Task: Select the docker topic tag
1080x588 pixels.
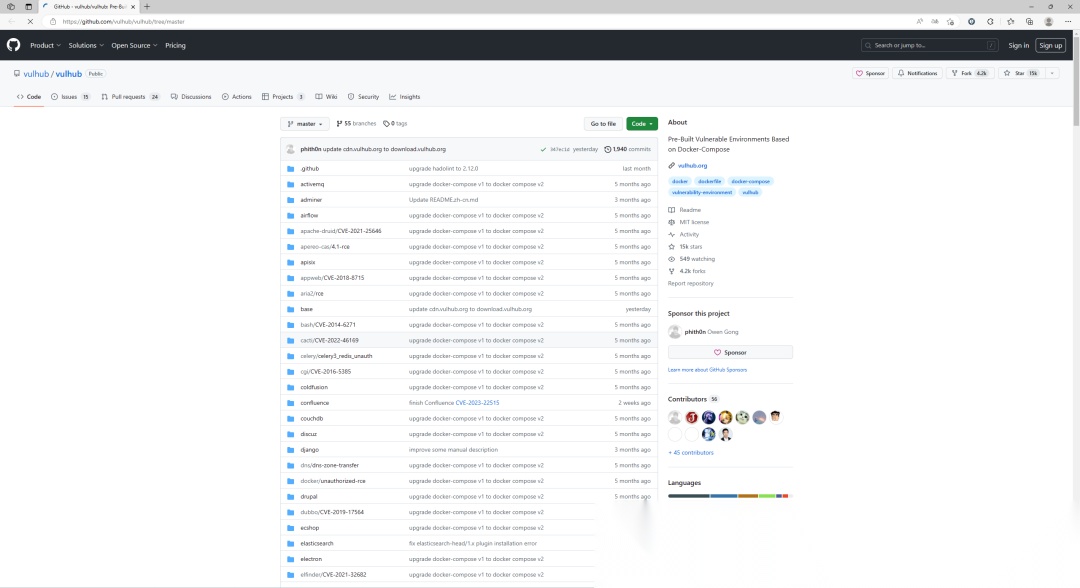Action: click(680, 181)
